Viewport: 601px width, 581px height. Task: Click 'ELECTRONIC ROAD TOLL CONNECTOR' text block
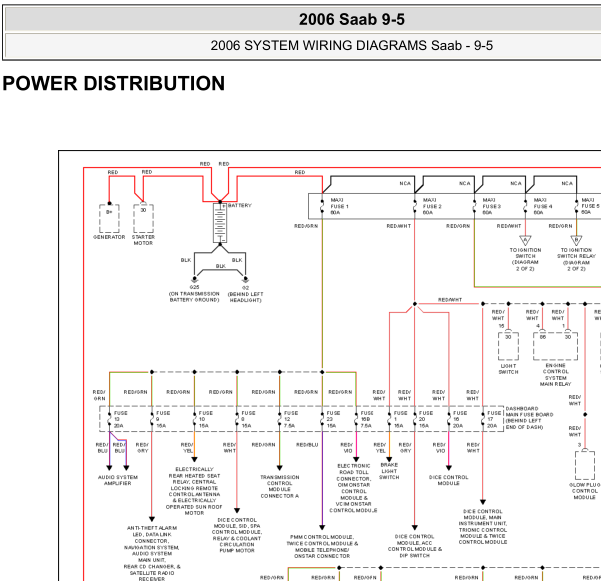[x=353, y=488]
